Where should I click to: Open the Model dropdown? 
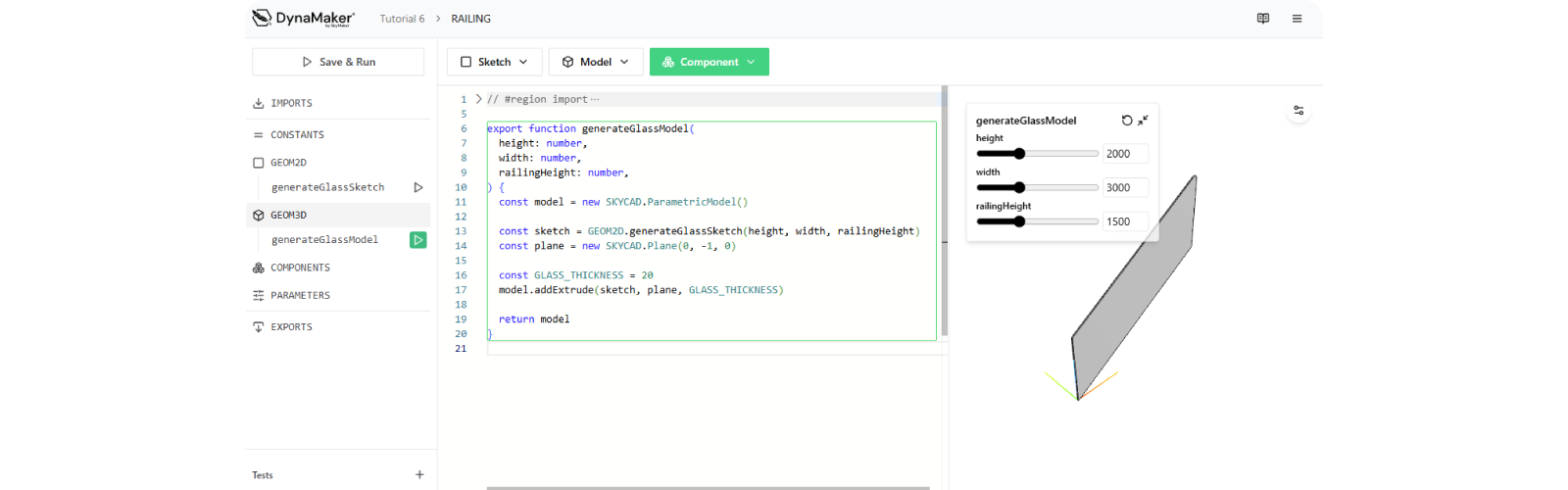[x=595, y=62]
